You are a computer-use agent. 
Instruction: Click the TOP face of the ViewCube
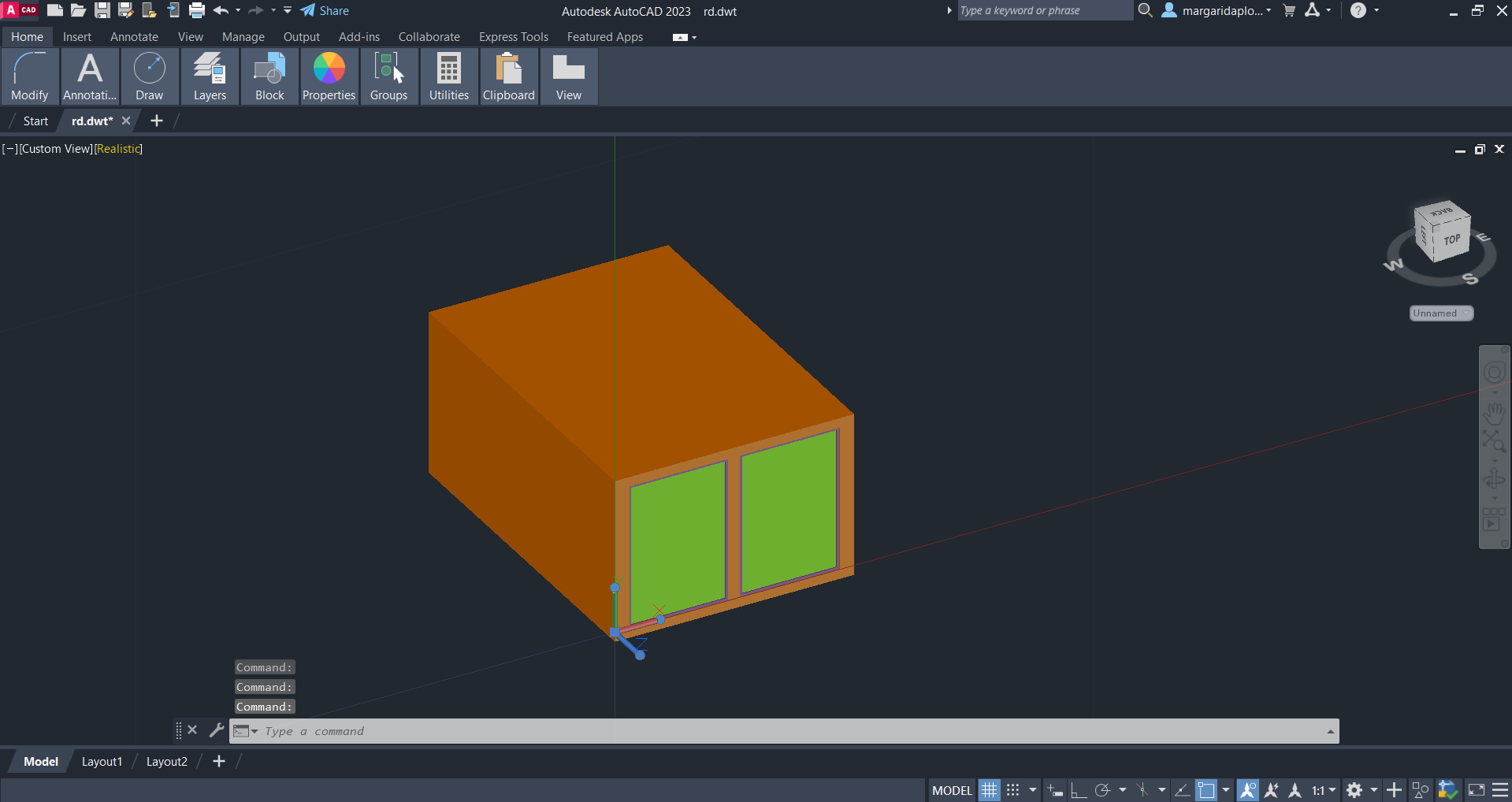(x=1451, y=239)
